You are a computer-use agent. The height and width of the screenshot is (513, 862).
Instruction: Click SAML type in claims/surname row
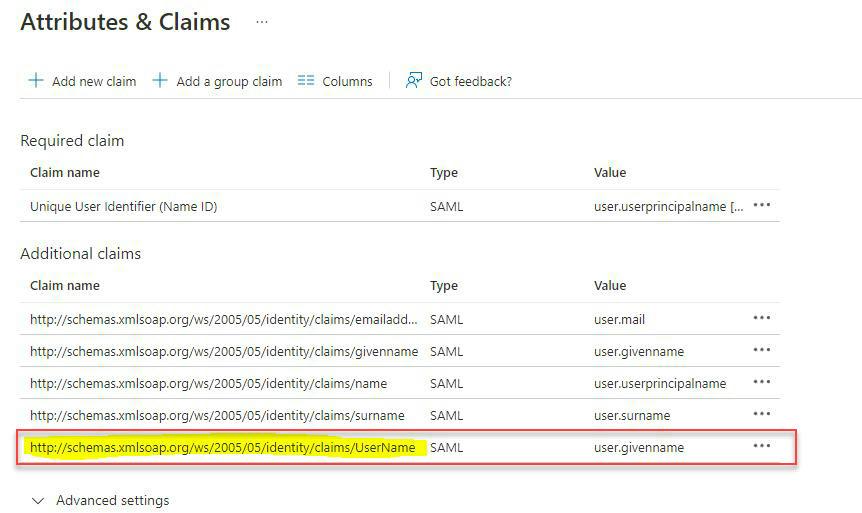click(446, 415)
